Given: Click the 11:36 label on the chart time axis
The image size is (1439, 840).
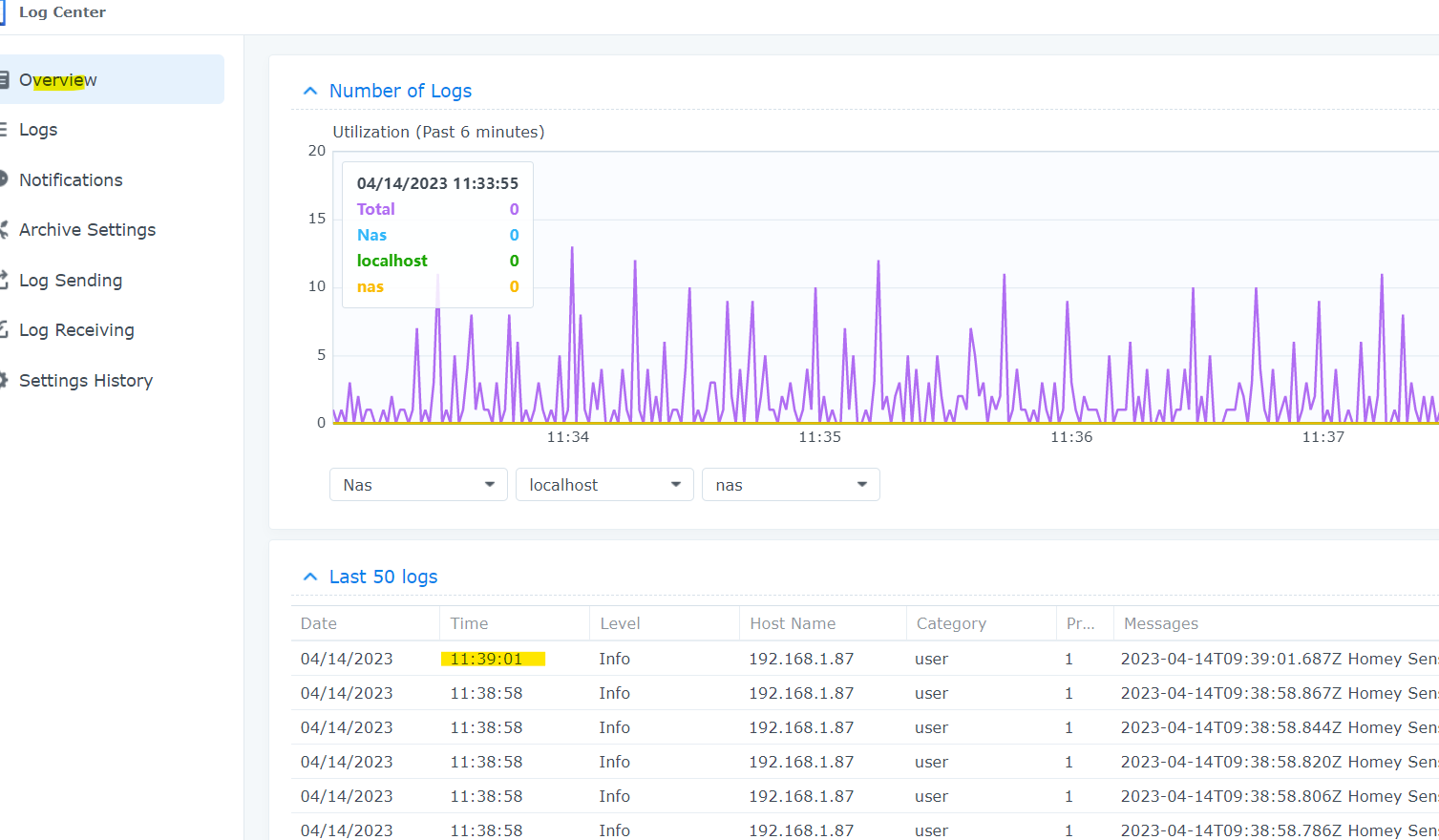Looking at the screenshot, I should click(x=1071, y=437).
